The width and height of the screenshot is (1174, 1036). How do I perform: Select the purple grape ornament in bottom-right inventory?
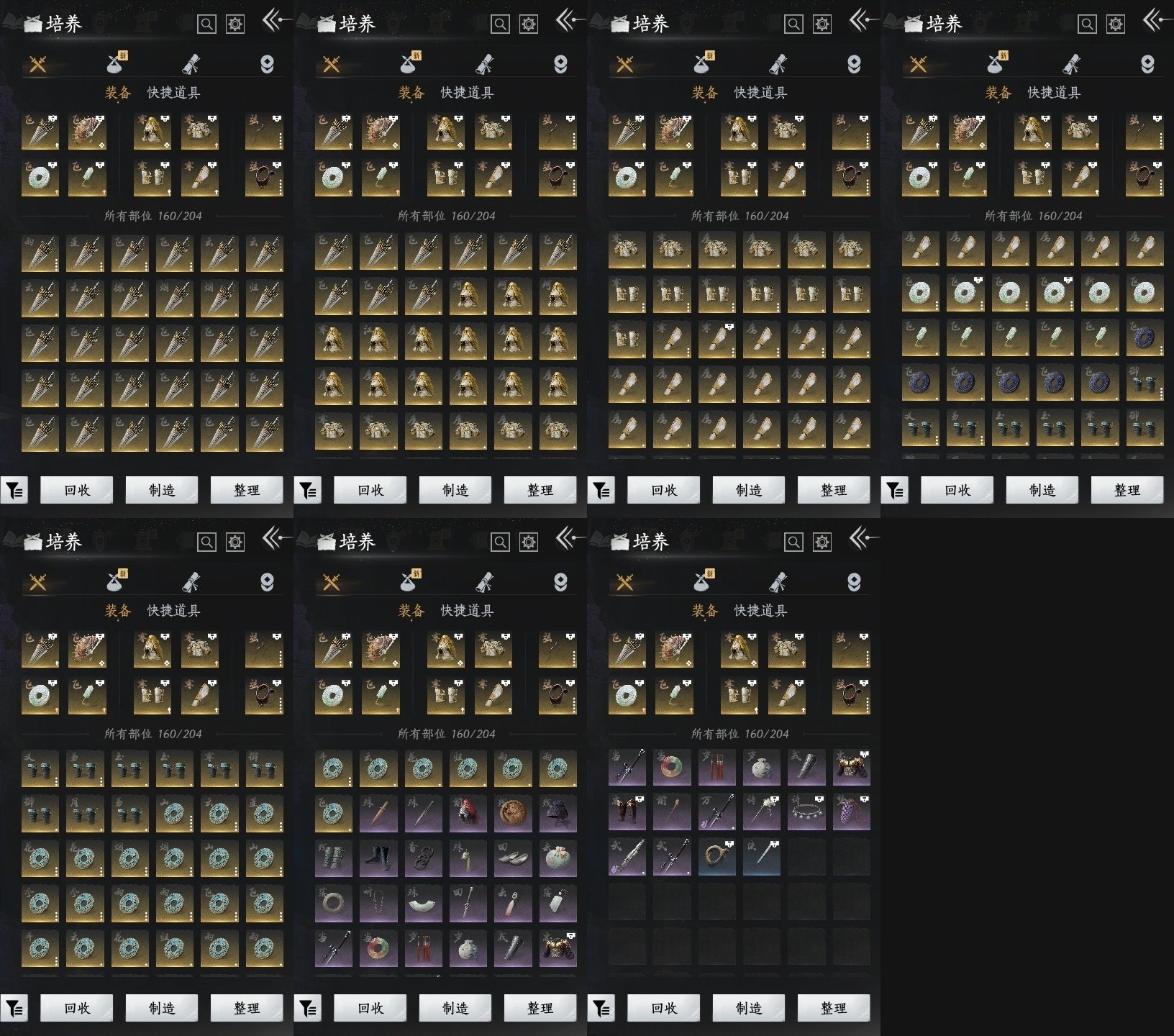click(x=851, y=813)
